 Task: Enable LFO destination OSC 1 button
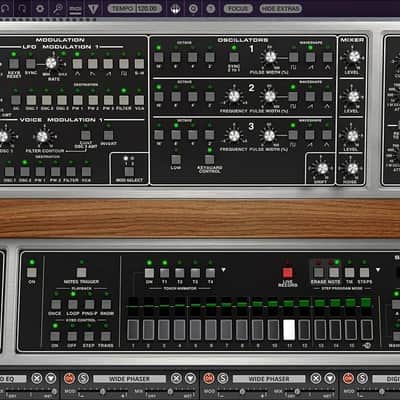(31, 100)
